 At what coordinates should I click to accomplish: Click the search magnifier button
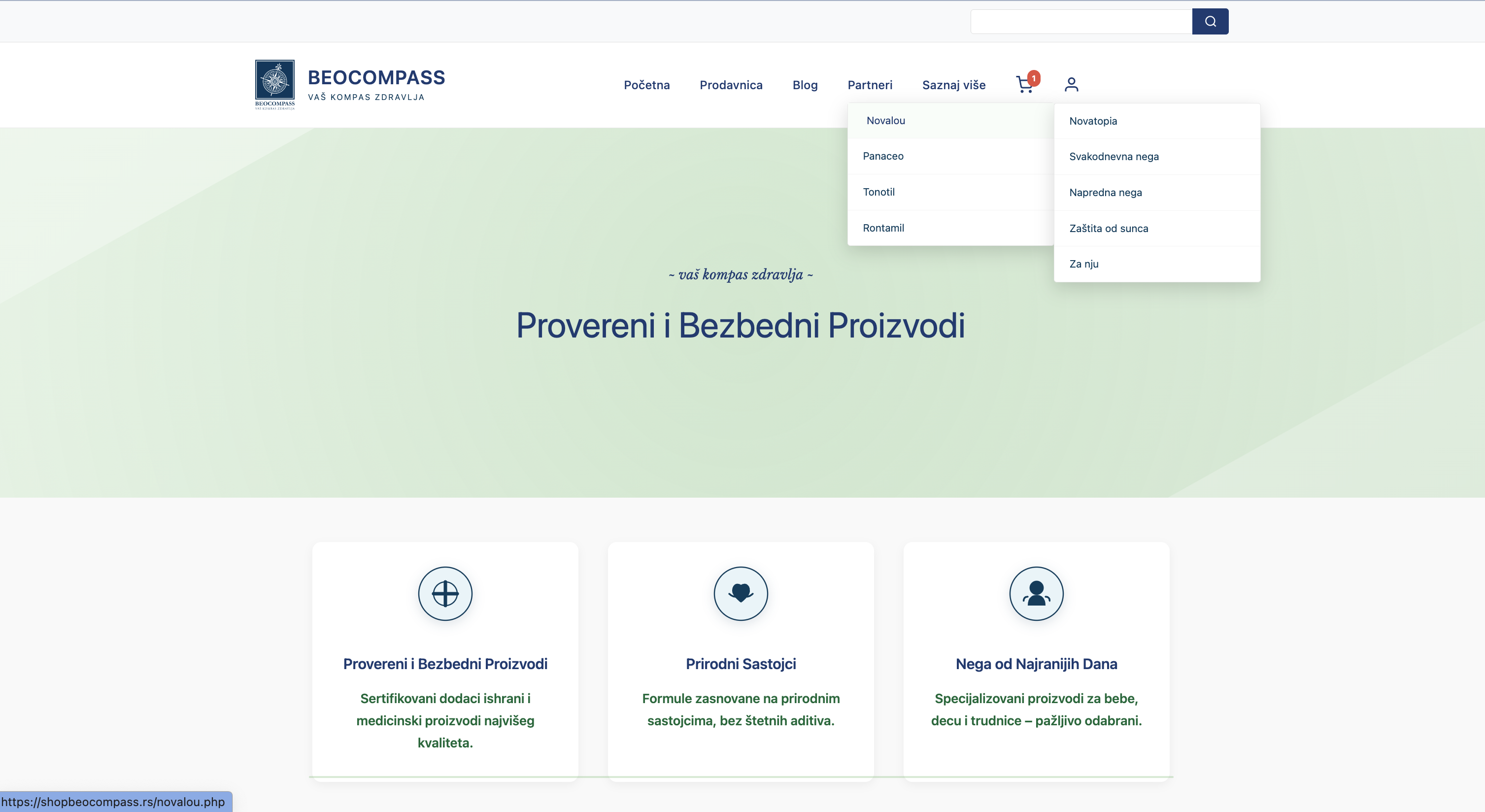1210,21
